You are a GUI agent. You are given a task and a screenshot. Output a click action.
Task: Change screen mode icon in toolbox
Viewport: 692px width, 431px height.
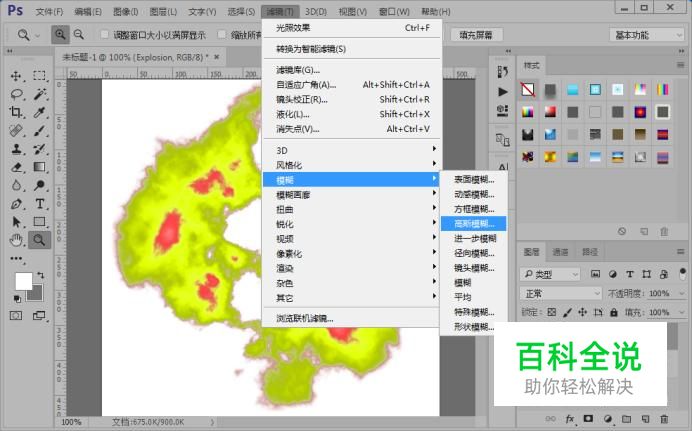(x=39, y=315)
